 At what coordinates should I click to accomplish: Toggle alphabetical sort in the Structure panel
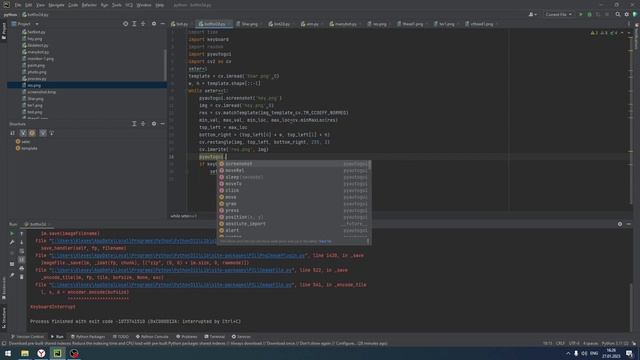pyautogui.click(x=13, y=133)
